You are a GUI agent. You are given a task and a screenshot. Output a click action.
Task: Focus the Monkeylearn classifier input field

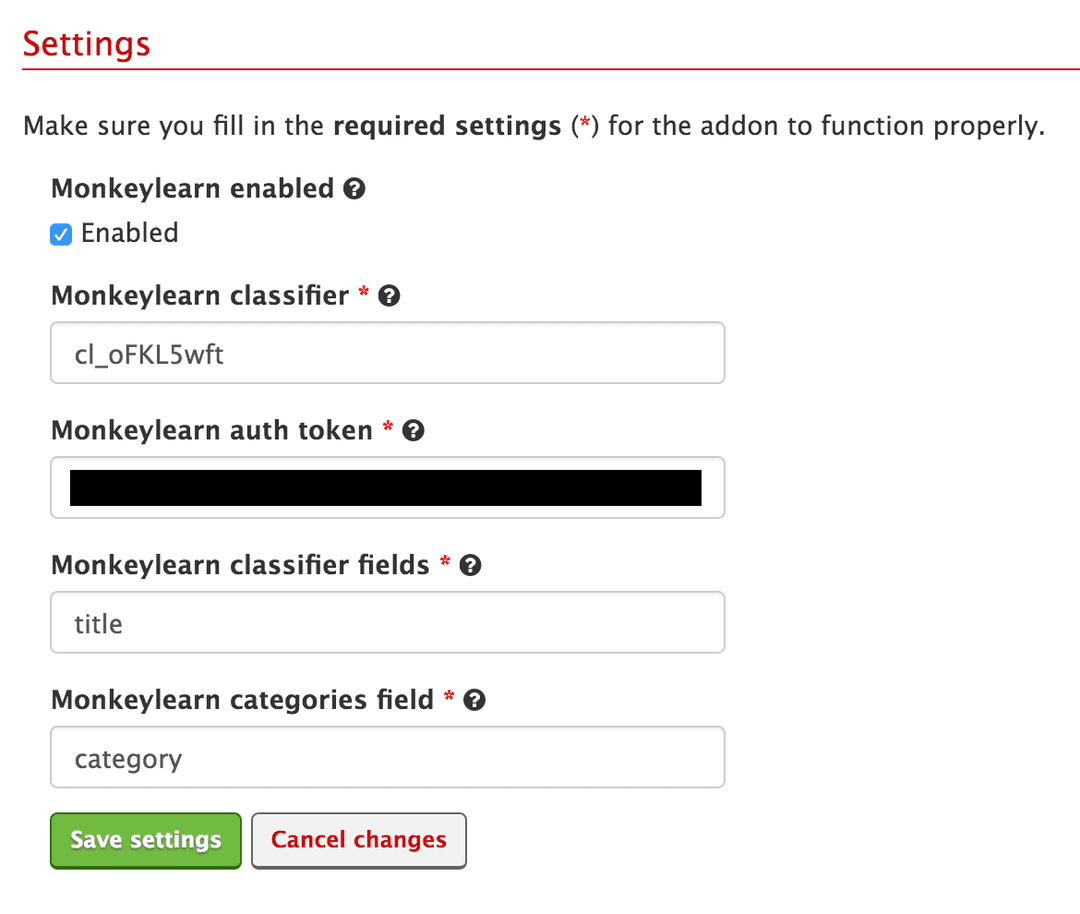tap(387, 353)
